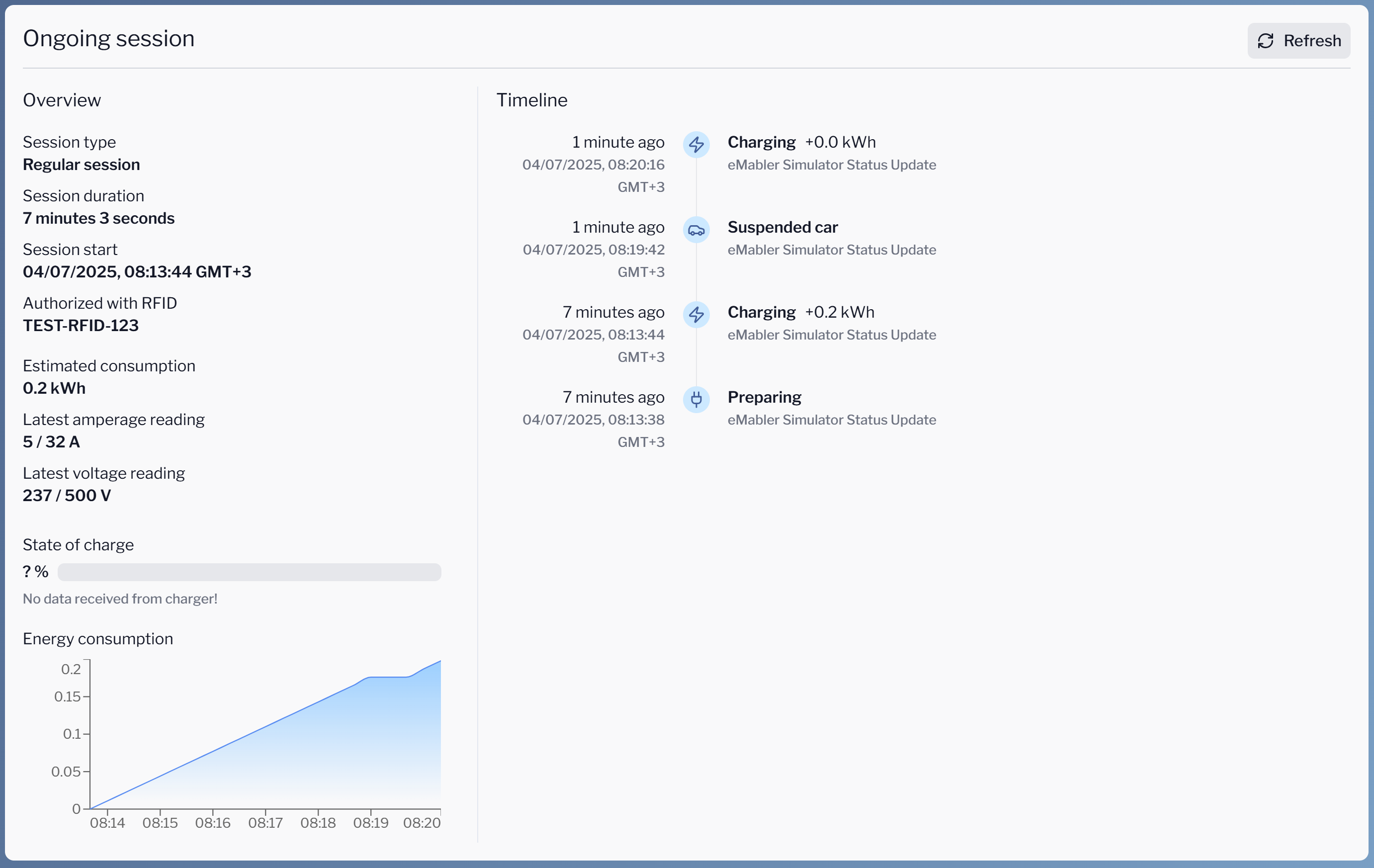Click the circular arrows icon inside Refresh button
The width and height of the screenshot is (1374, 868).
coord(1266,41)
